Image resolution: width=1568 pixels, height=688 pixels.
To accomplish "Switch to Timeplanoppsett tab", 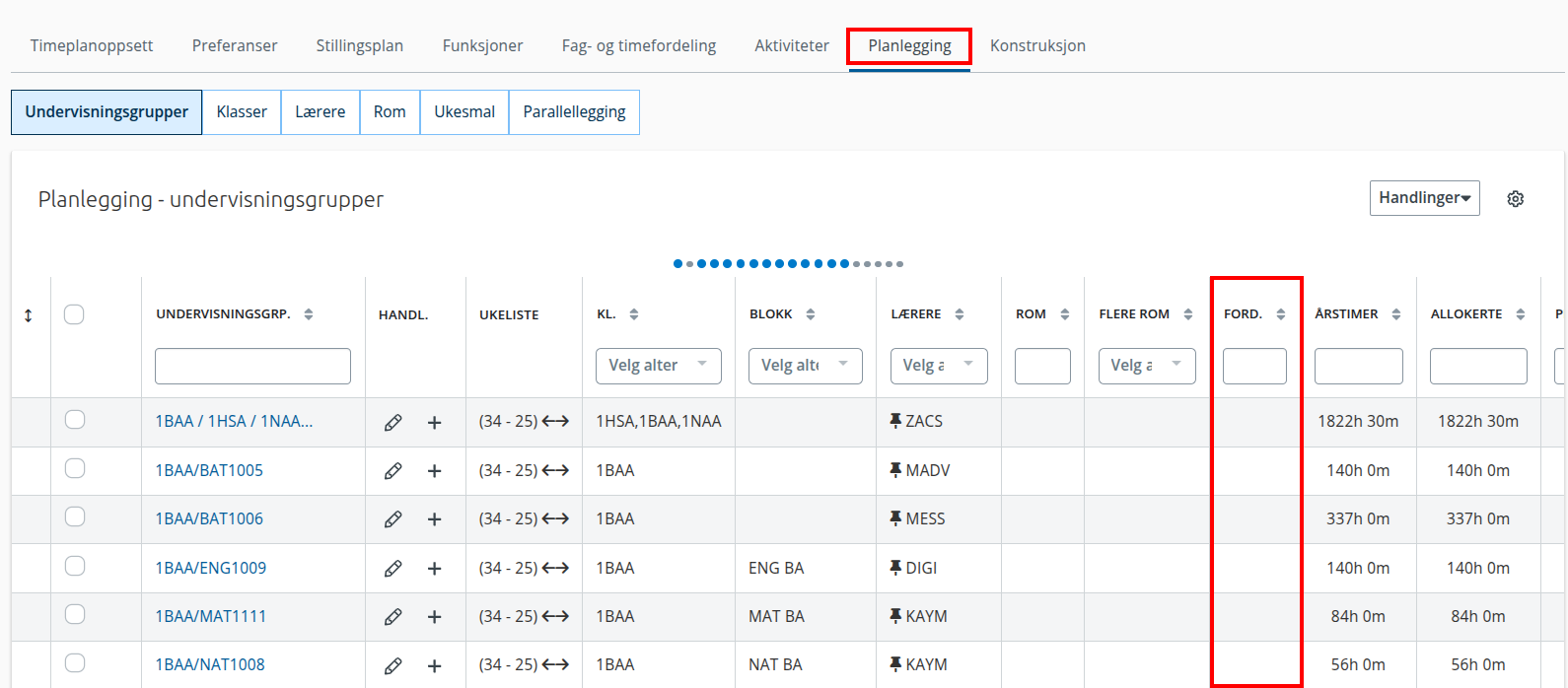I will coord(92,45).
